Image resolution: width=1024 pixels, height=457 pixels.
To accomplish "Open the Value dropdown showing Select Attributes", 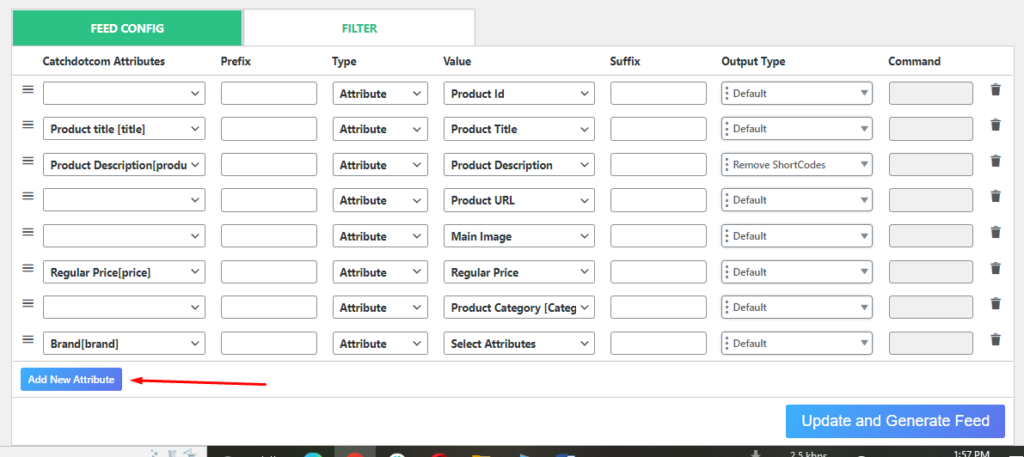I will click(519, 343).
